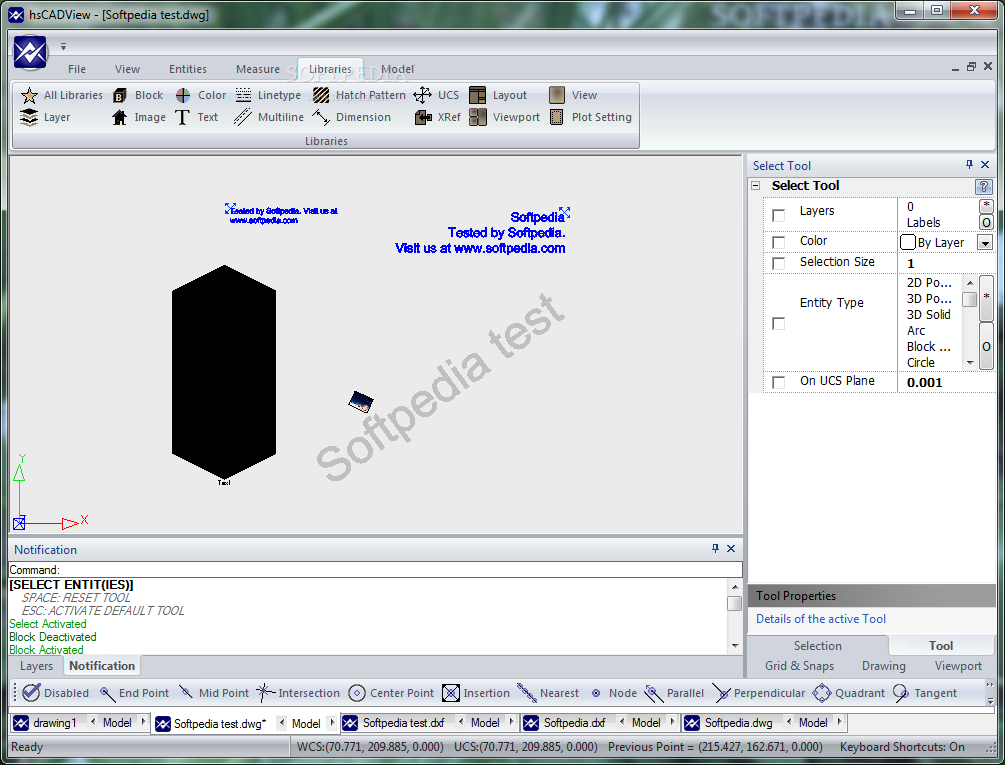Open the XRef library icon

tap(423, 117)
